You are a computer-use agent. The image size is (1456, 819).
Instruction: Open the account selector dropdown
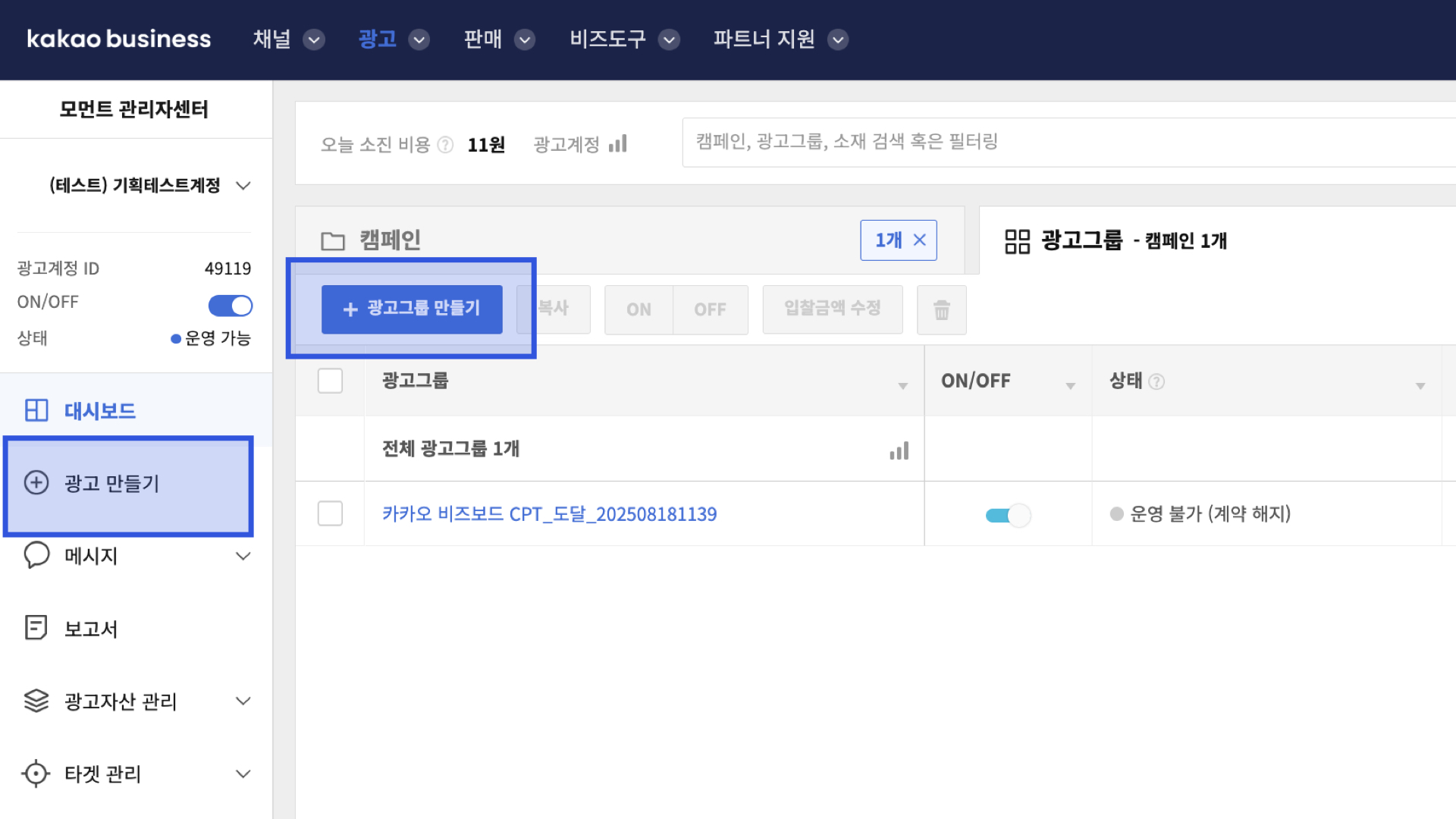243,186
